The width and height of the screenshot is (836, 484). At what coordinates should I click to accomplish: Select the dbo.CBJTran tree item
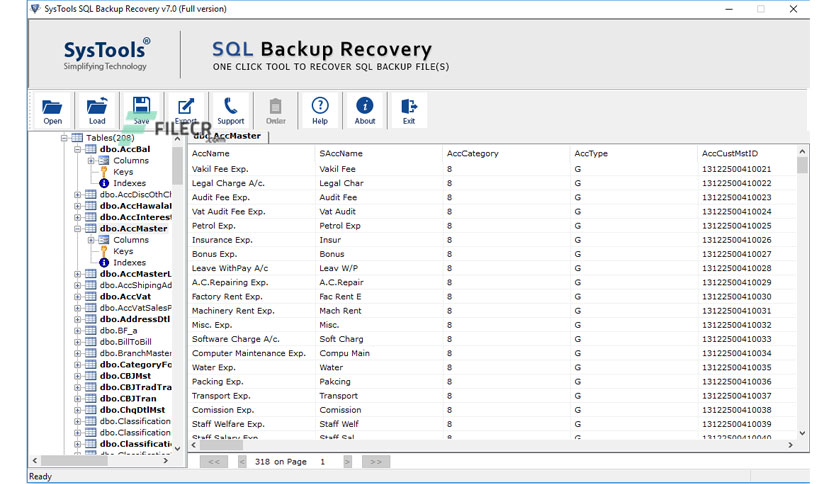[128, 399]
